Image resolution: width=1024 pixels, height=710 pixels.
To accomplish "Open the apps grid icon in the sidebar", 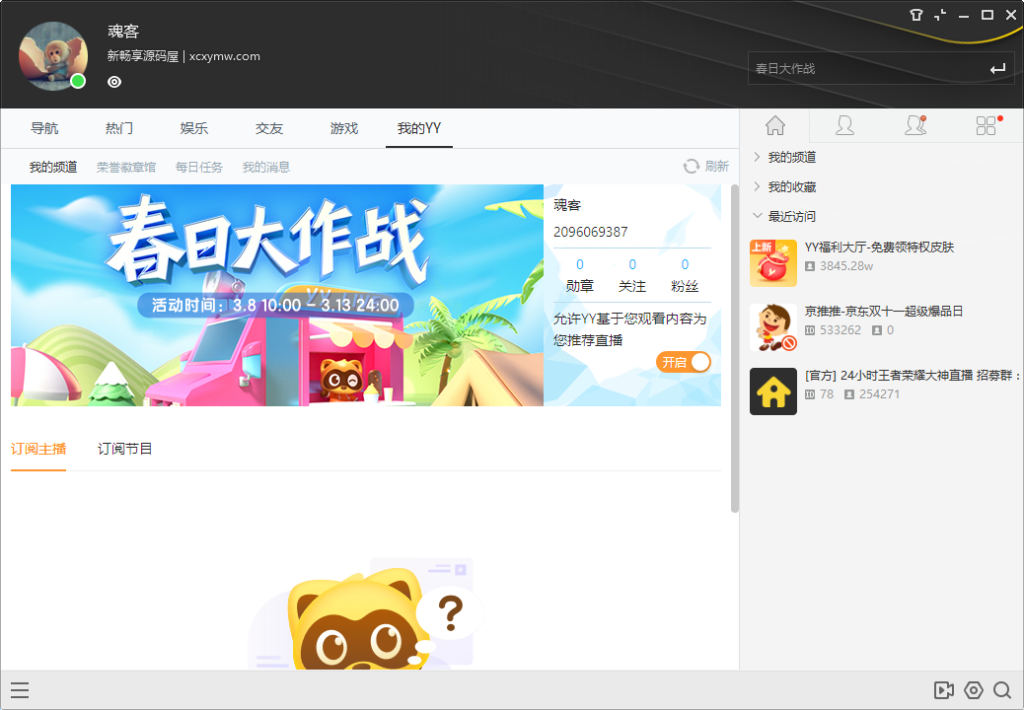I will point(984,126).
